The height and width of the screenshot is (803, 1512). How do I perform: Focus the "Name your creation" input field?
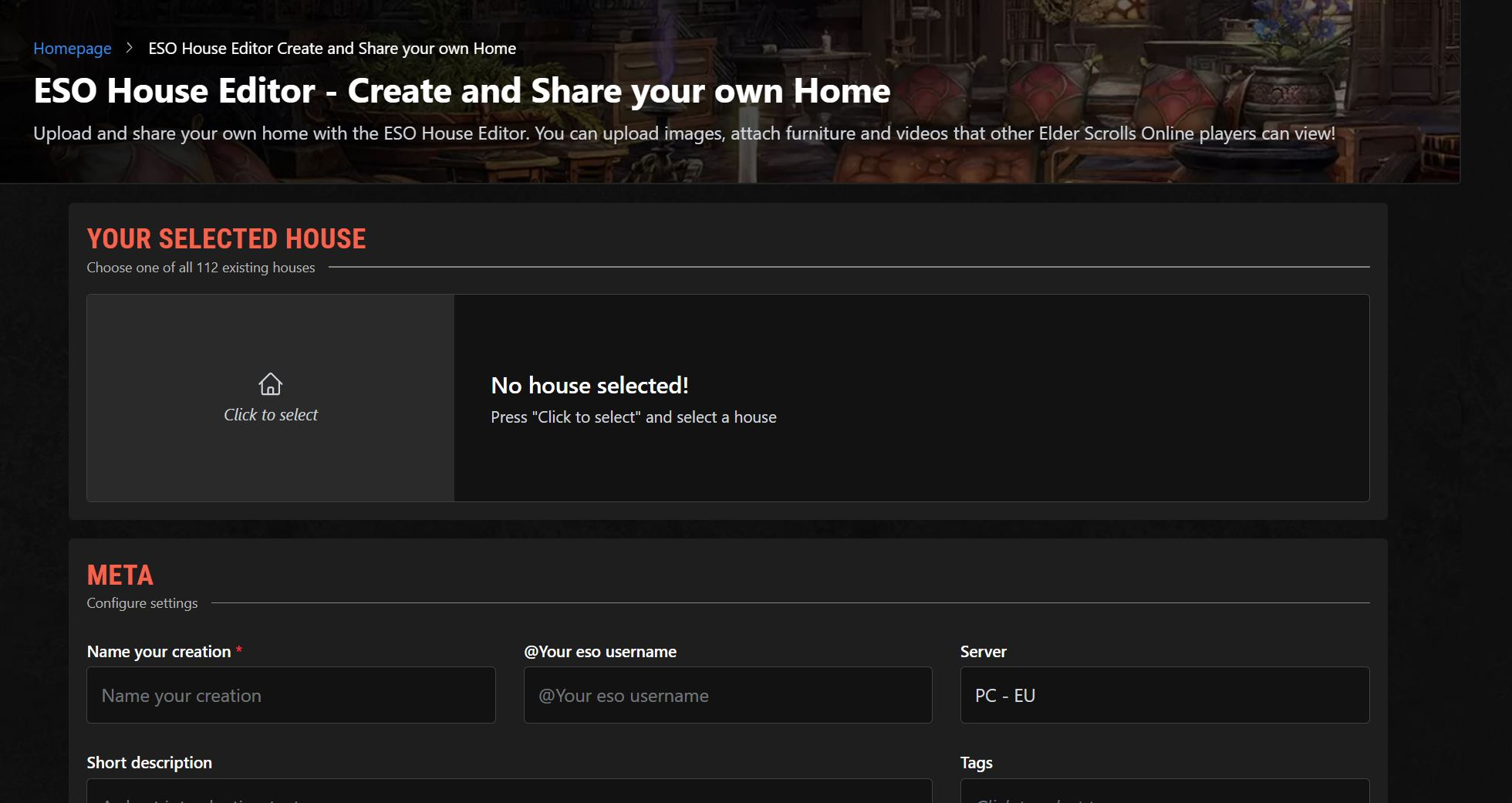coord(291,695)
